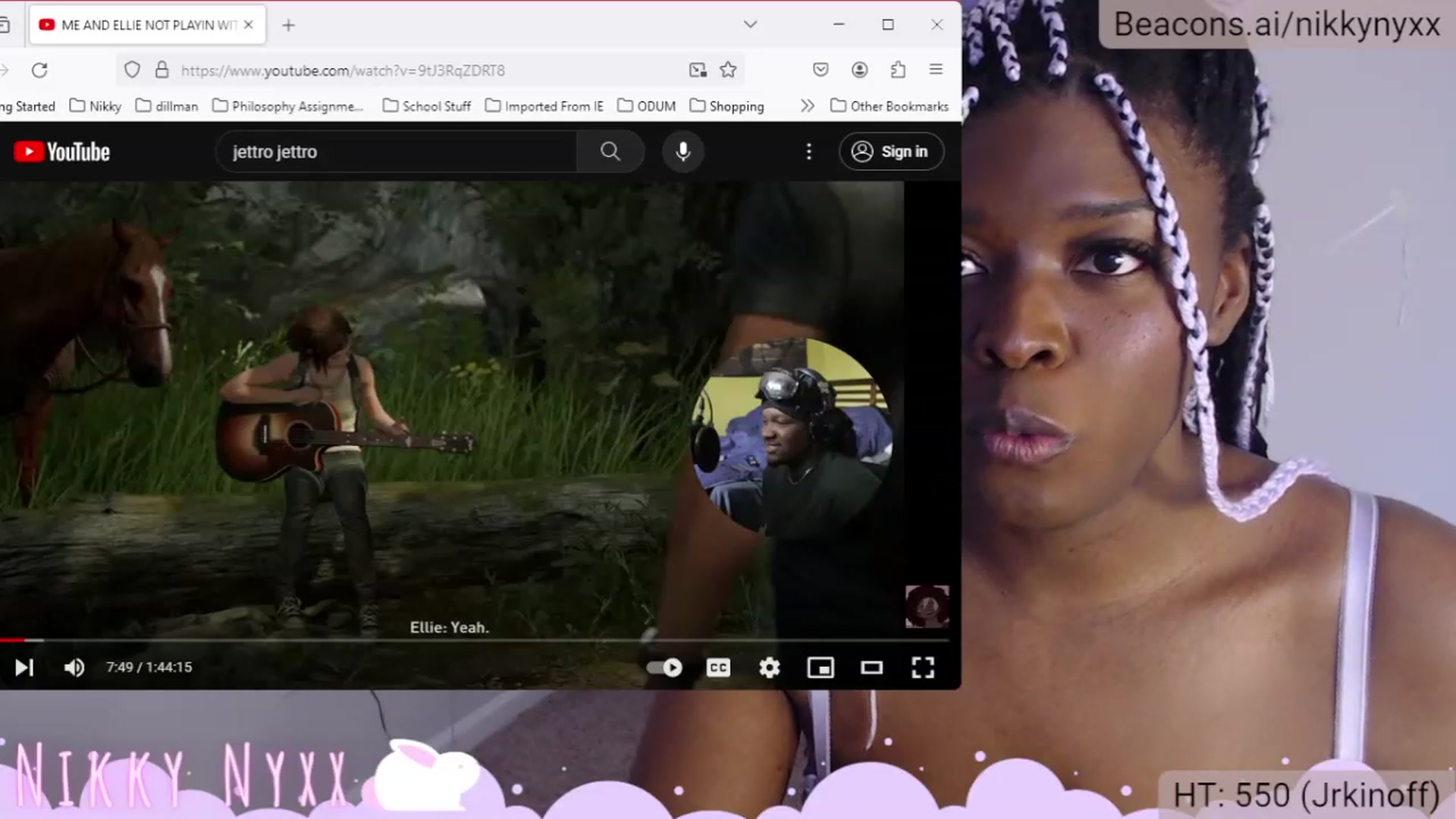Open the Nikky bookmarks folder
Viewport: 1456px width, 819px height.
[x=96, y=106]
